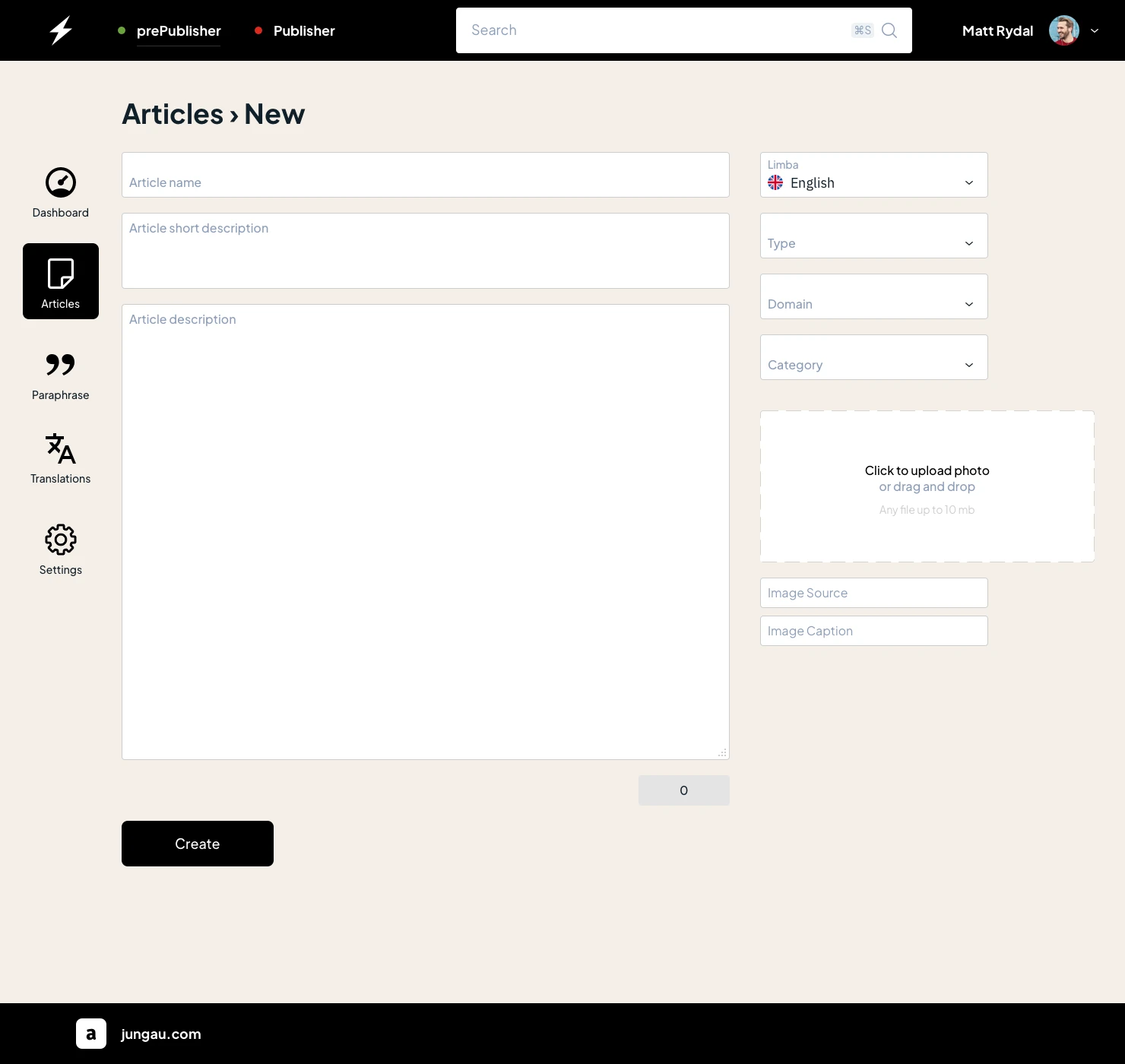
Task: Switch to the Publisher tab
Action: tap(304, 31)
